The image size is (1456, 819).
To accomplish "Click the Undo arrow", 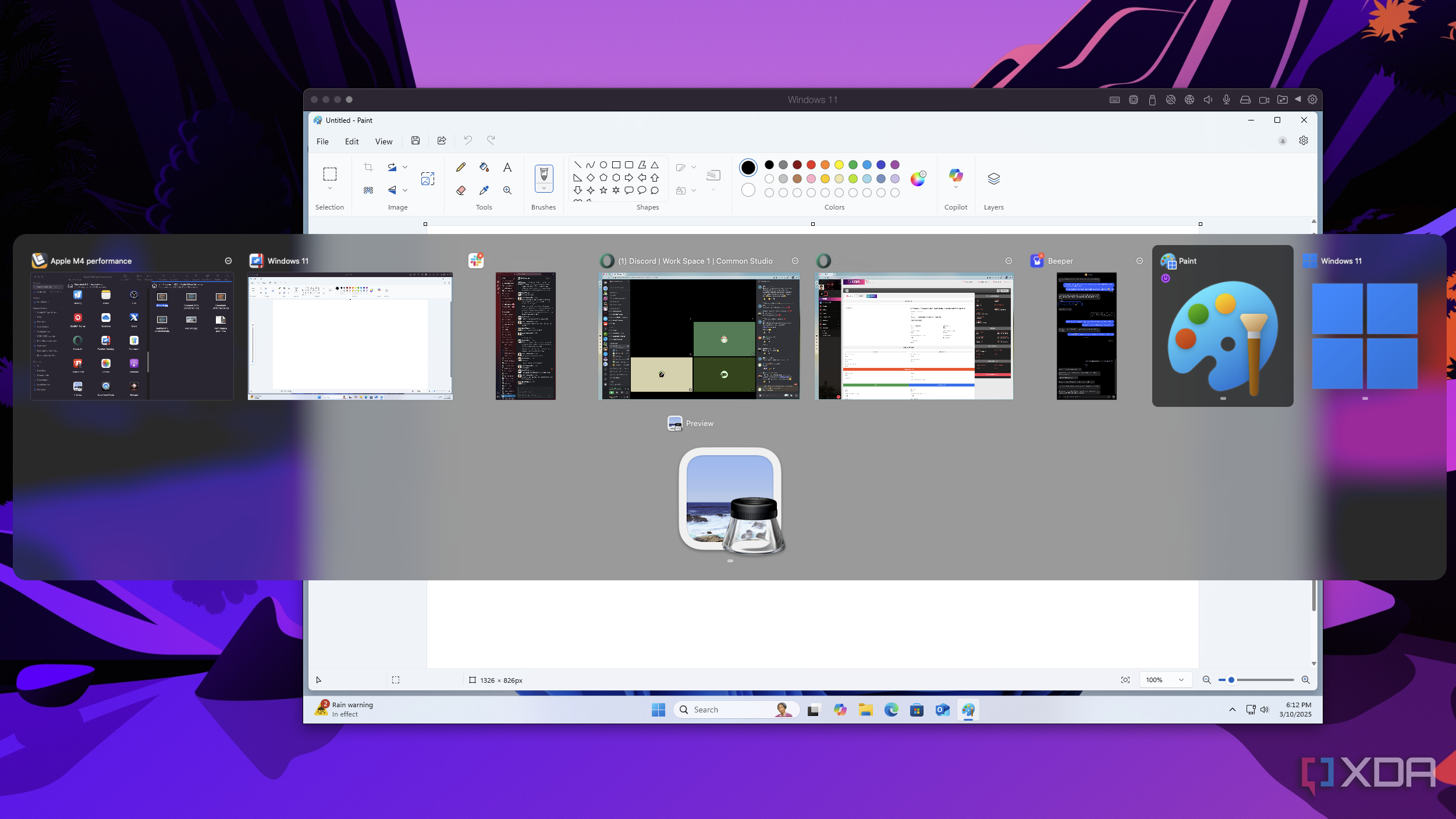I will 468,140.
